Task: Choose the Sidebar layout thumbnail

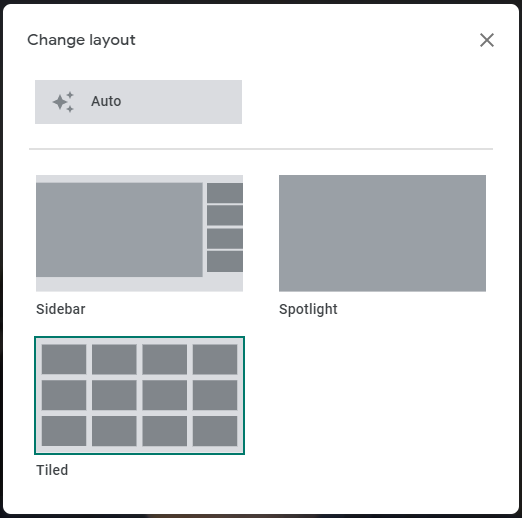Action: (139, 233)
